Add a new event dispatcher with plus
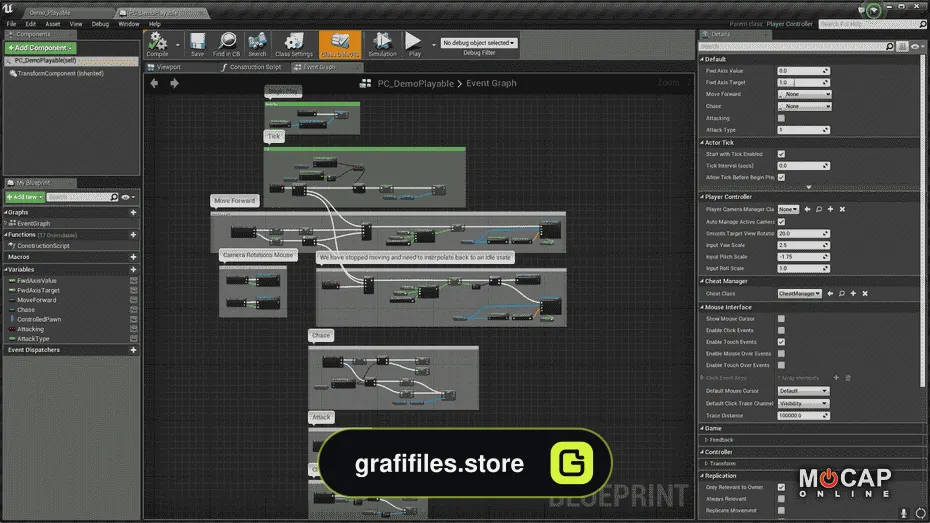Screen dimensions: 930x523 click(133, 350)
